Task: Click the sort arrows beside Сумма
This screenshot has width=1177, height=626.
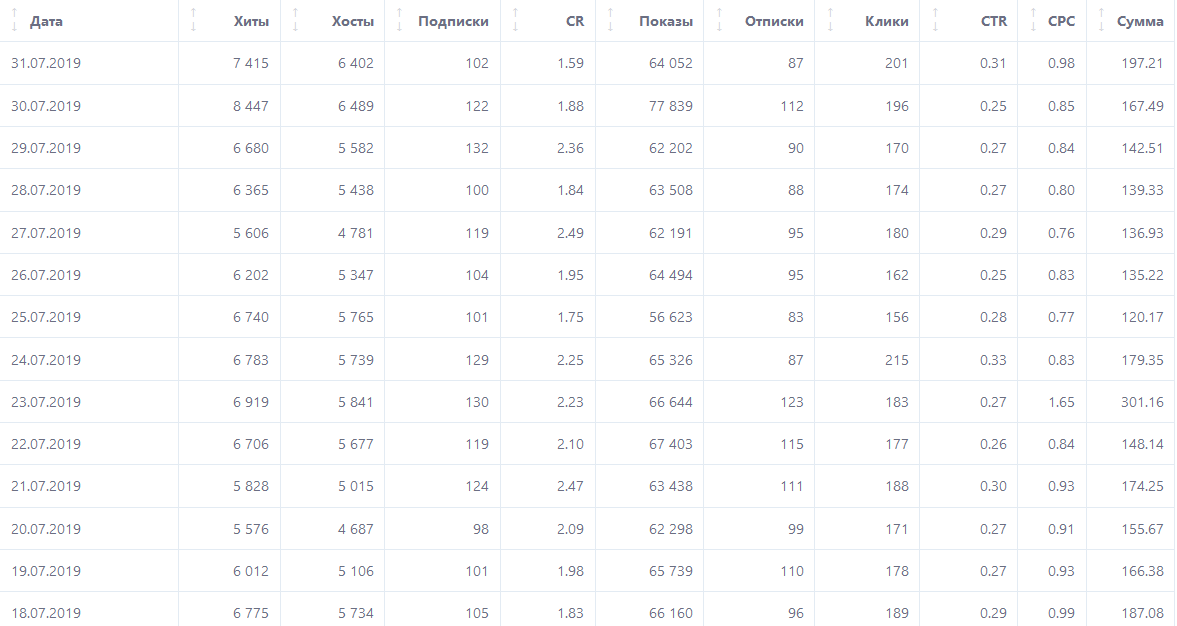Action: [x=1100, y=20]
